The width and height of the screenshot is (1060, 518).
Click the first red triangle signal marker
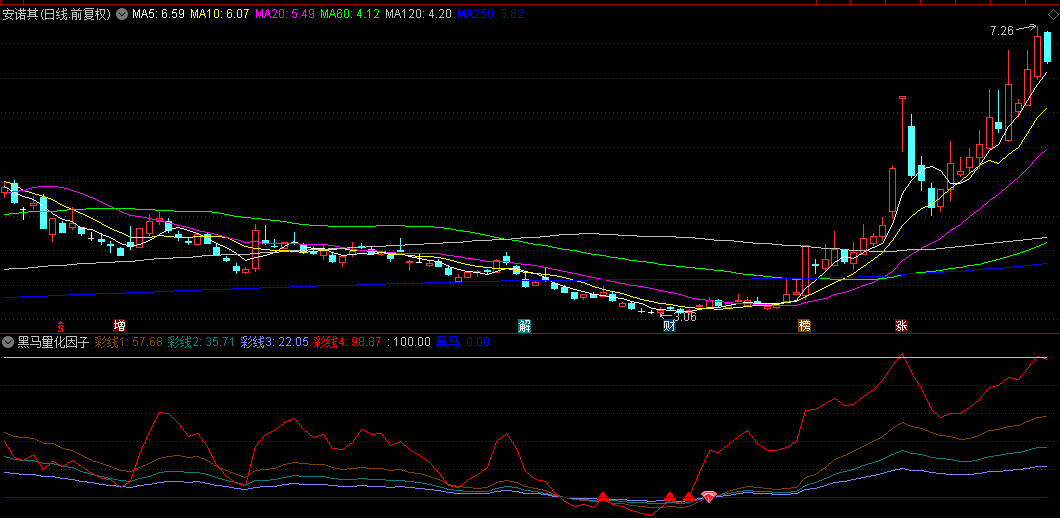pyautogui.click(x=603, y=496)
